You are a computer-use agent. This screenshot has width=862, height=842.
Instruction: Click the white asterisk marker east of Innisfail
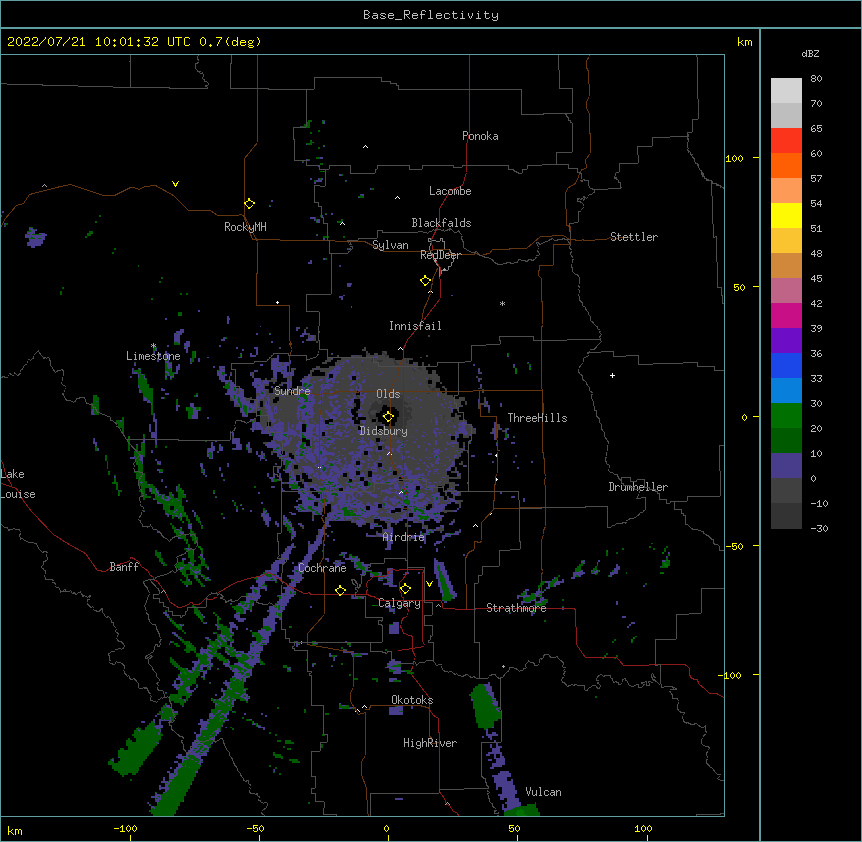point(502,303)
